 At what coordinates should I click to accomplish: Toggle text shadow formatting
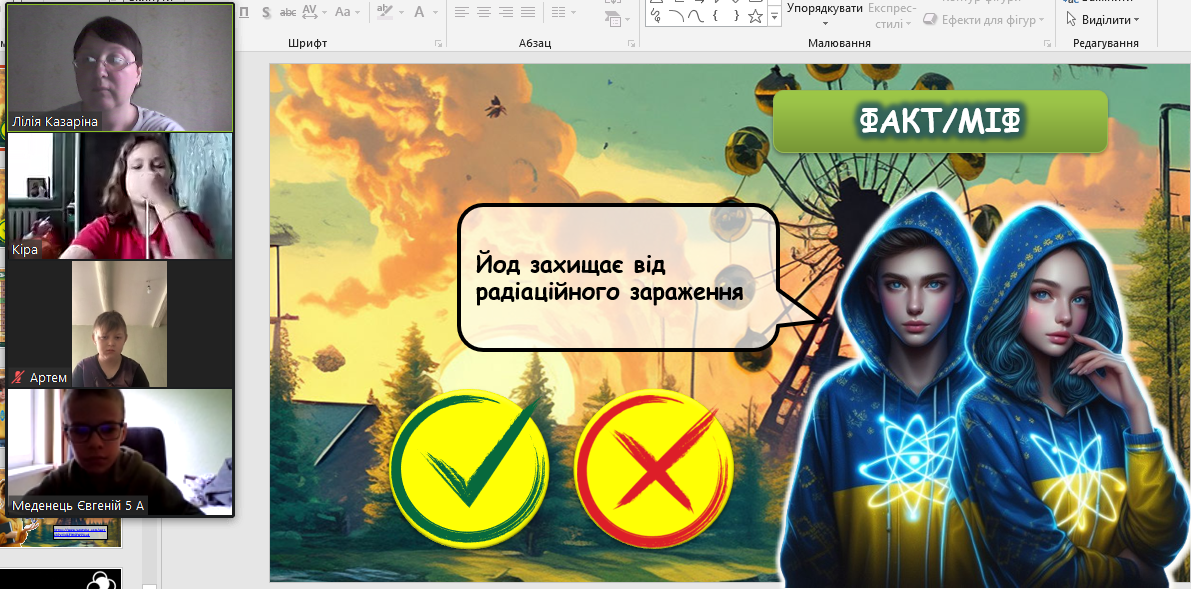[266, 11]
